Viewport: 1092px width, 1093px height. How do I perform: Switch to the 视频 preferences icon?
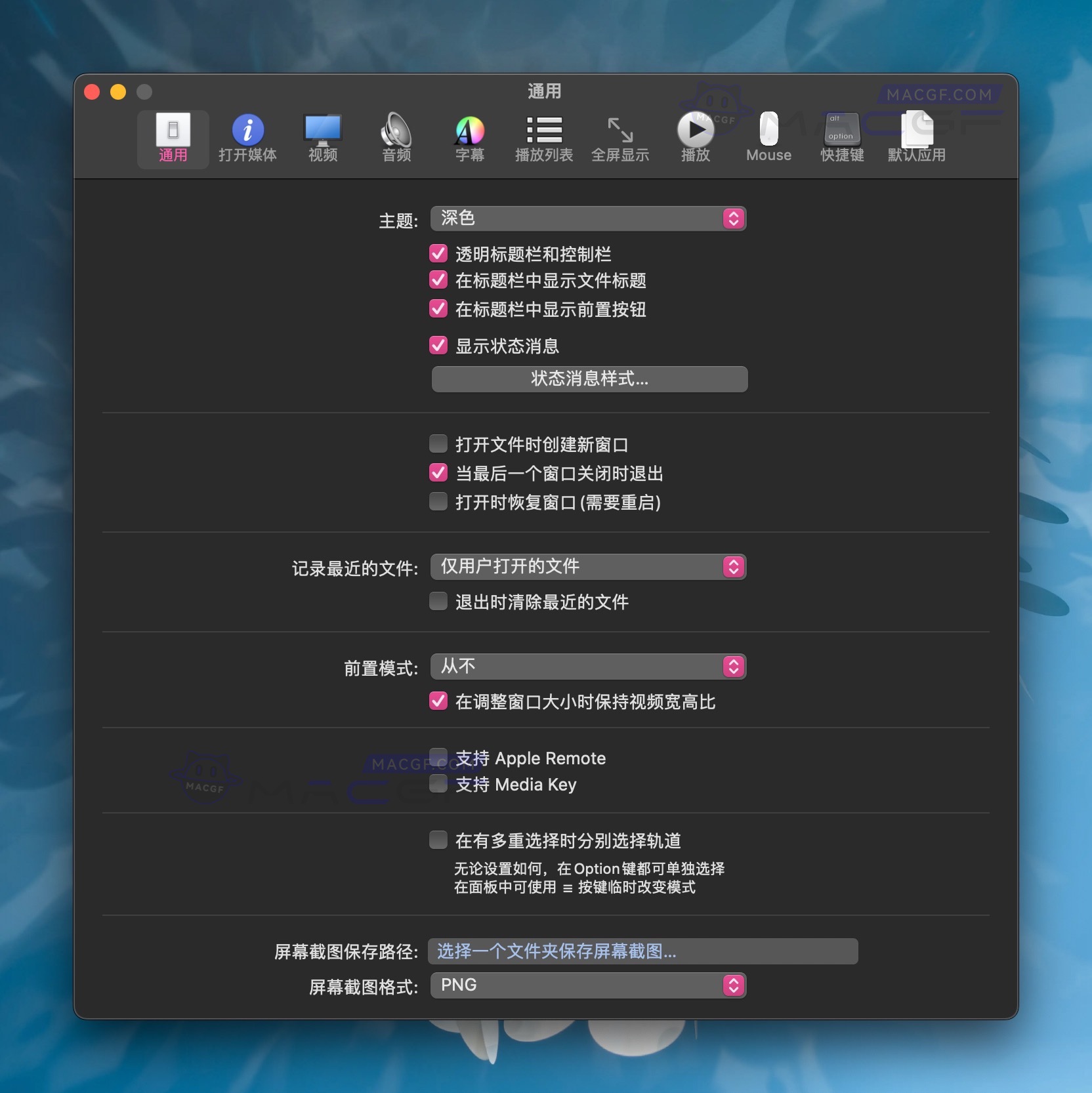coord(322,138)
